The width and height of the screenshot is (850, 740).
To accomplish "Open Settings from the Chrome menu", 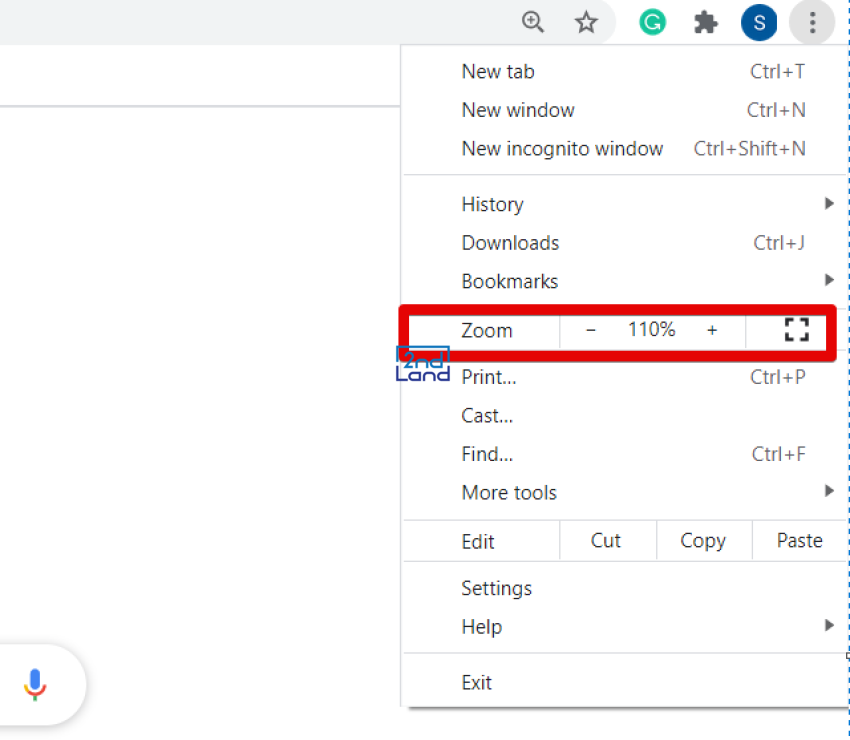I will (x=625, y=588).
